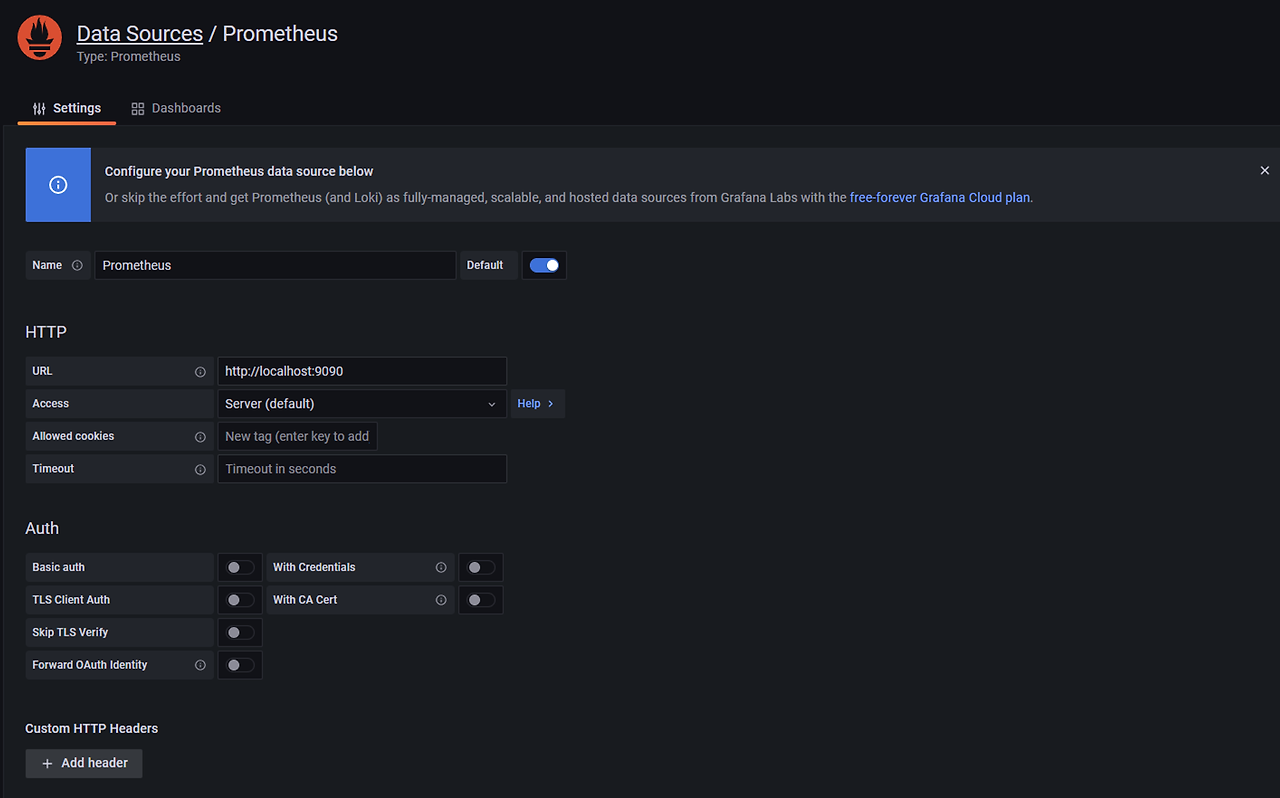This screenshot has height=798, width=1280.
Task: Click the Type: Prometheus subtitle text
Action: pos(129,57)
